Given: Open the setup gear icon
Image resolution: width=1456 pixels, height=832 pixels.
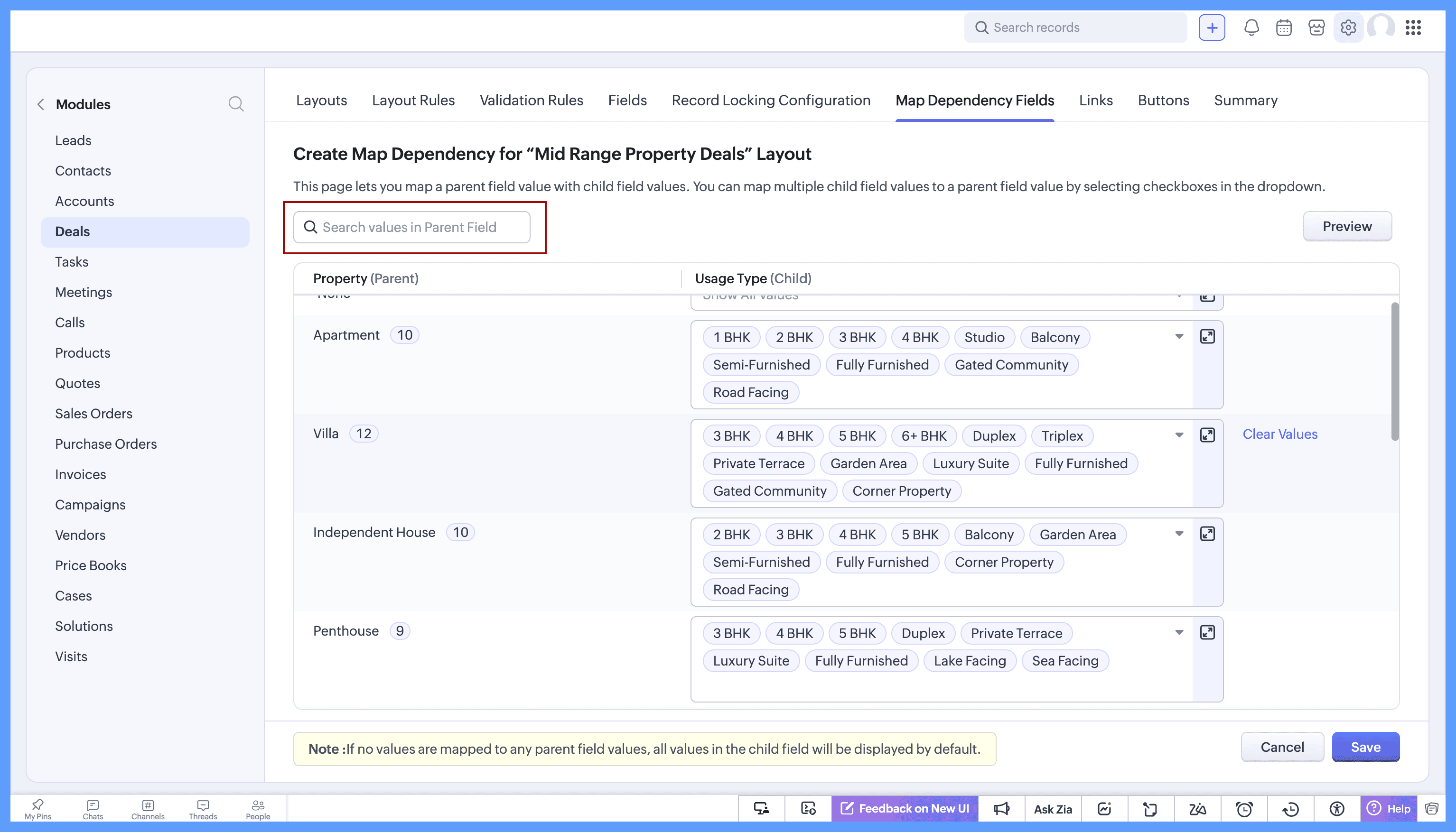Looking at the screenshot, I should [x=1348, y=28].
